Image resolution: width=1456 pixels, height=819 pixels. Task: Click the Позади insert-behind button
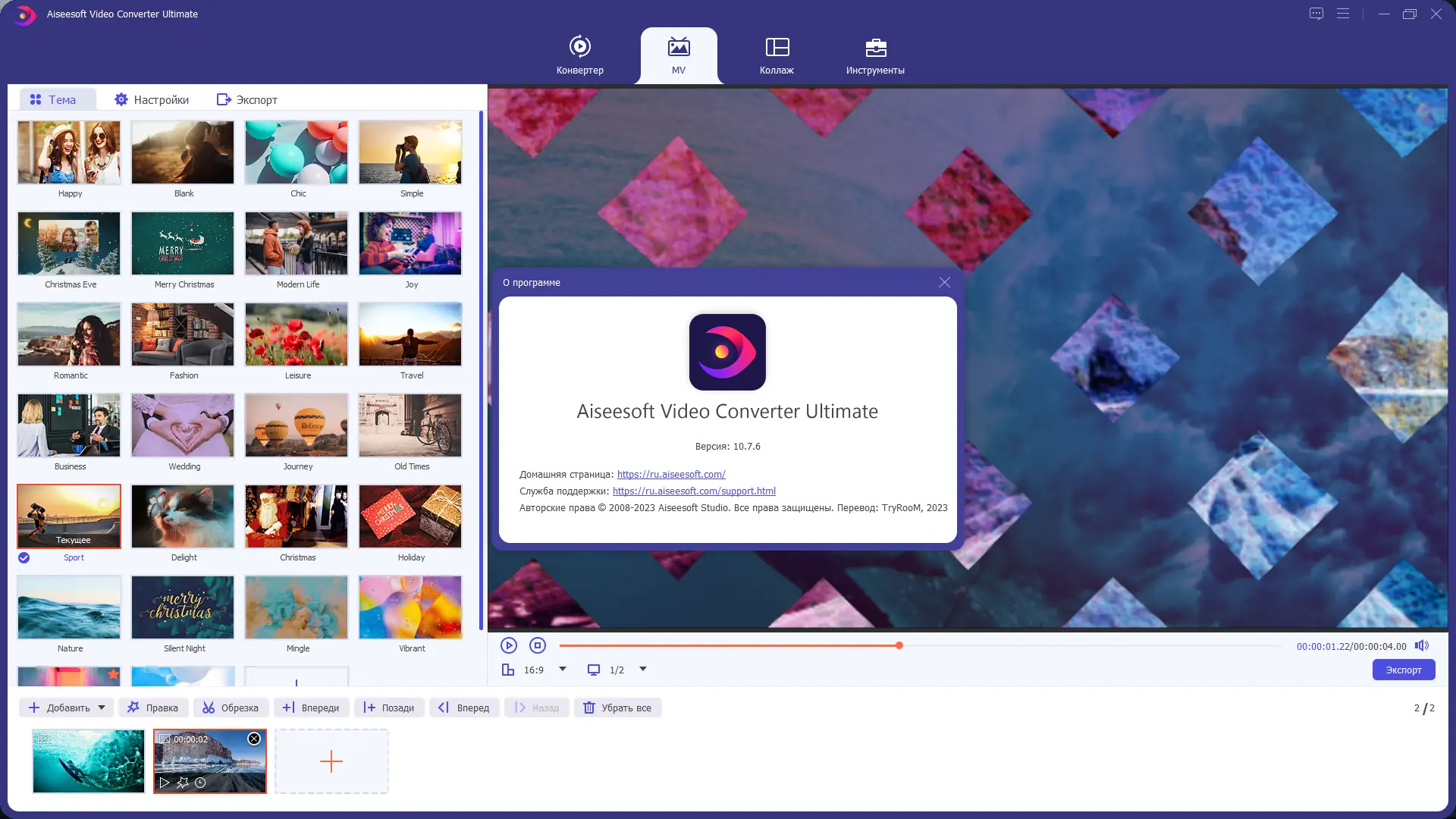point(389,708)
